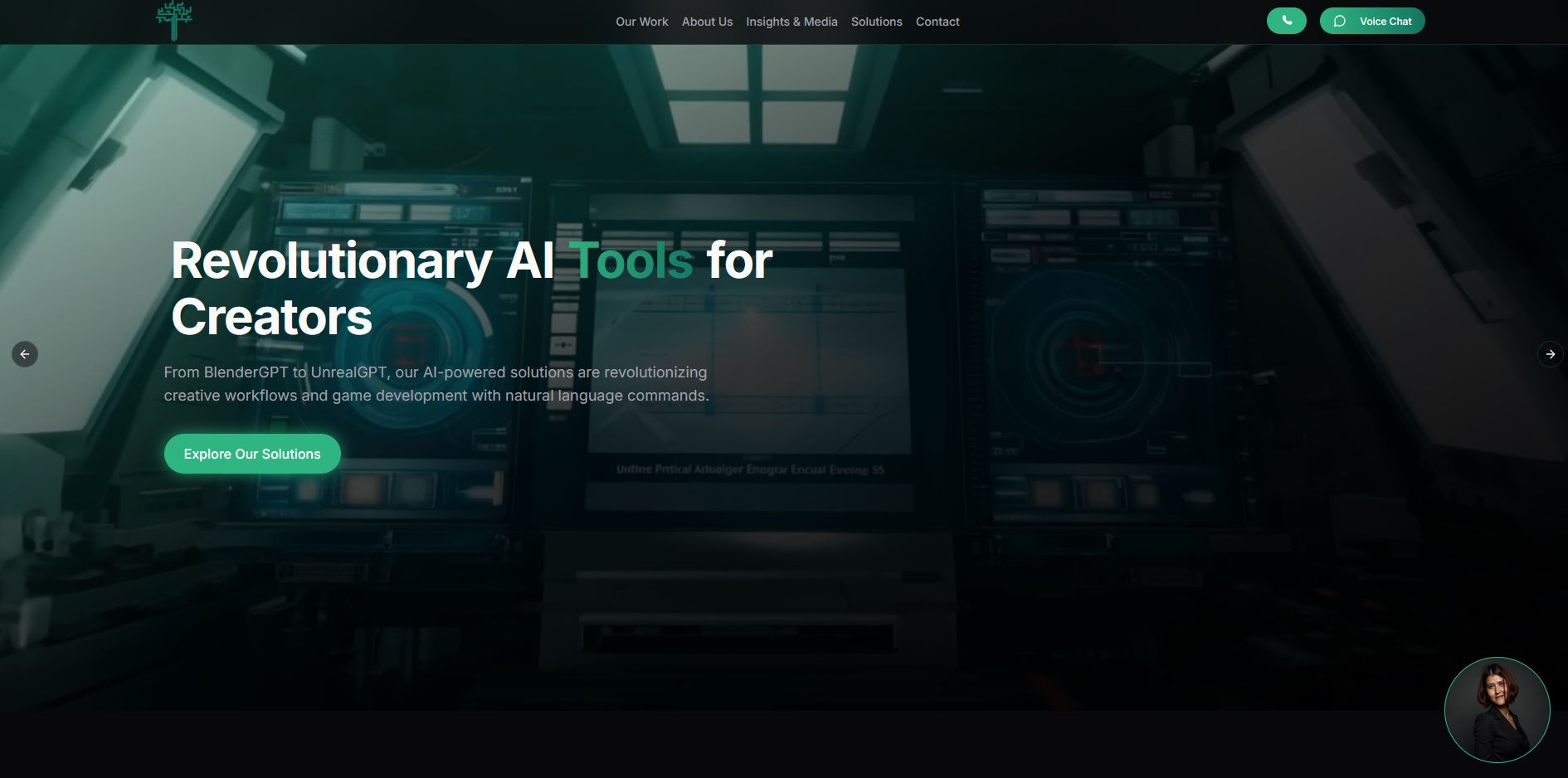Screen dimensions: 1568x778
Task: Click the green phone call button
Action: tap(1286, 21)
